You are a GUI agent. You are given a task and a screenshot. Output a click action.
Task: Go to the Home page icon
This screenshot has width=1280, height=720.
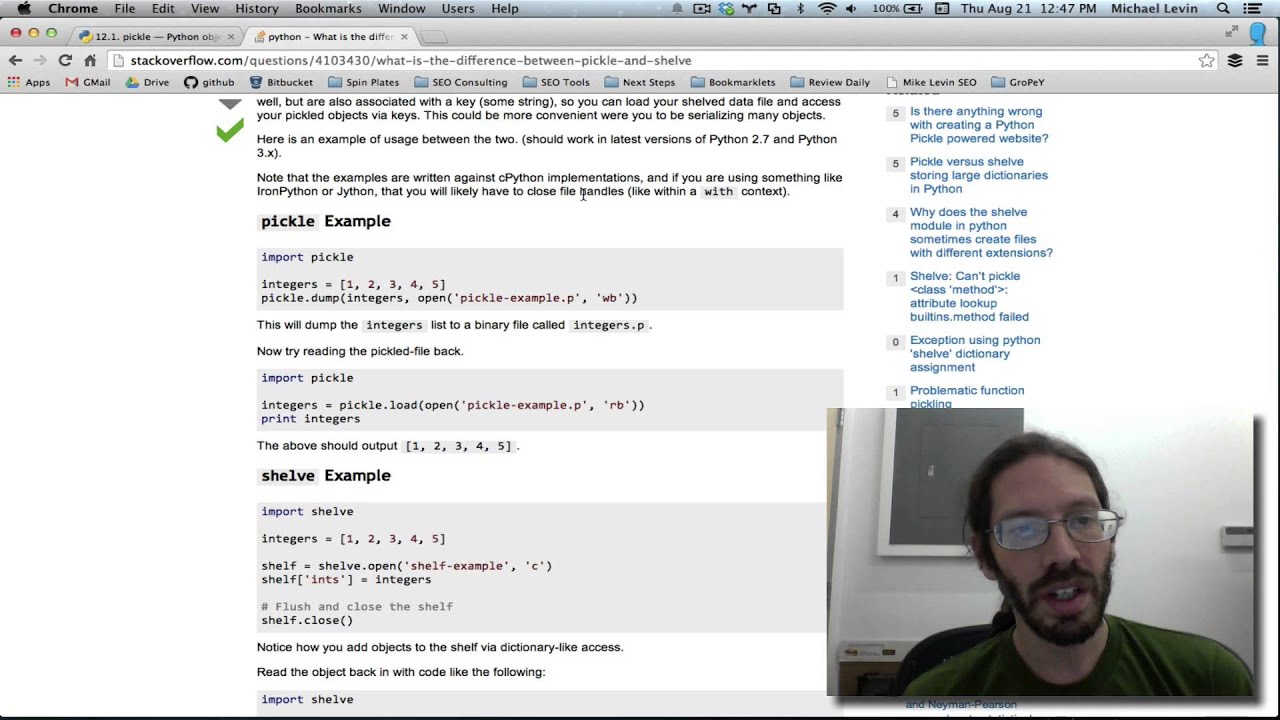coord(90,60)
